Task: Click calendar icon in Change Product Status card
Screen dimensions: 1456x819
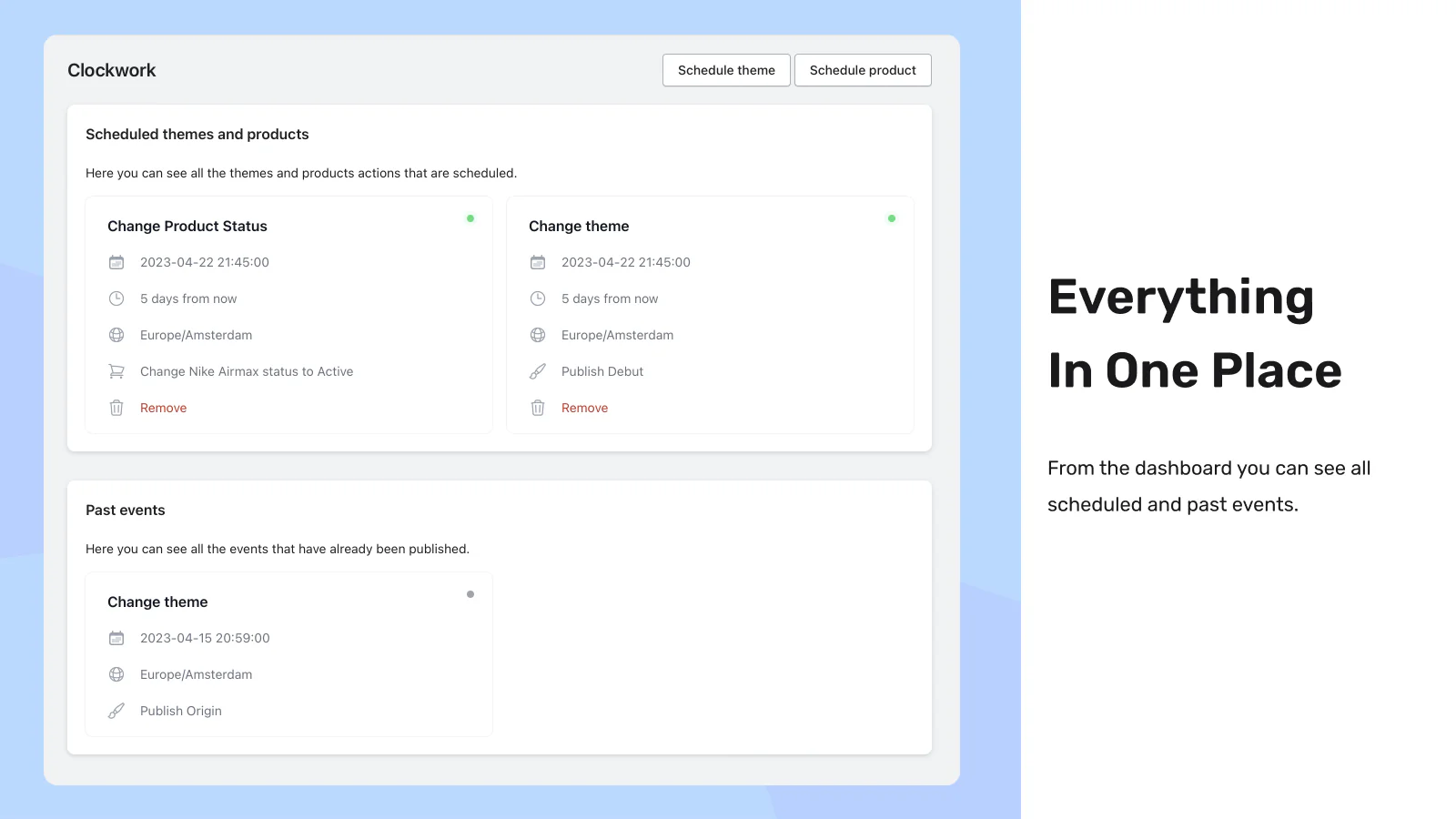Action: click(116, 262)
